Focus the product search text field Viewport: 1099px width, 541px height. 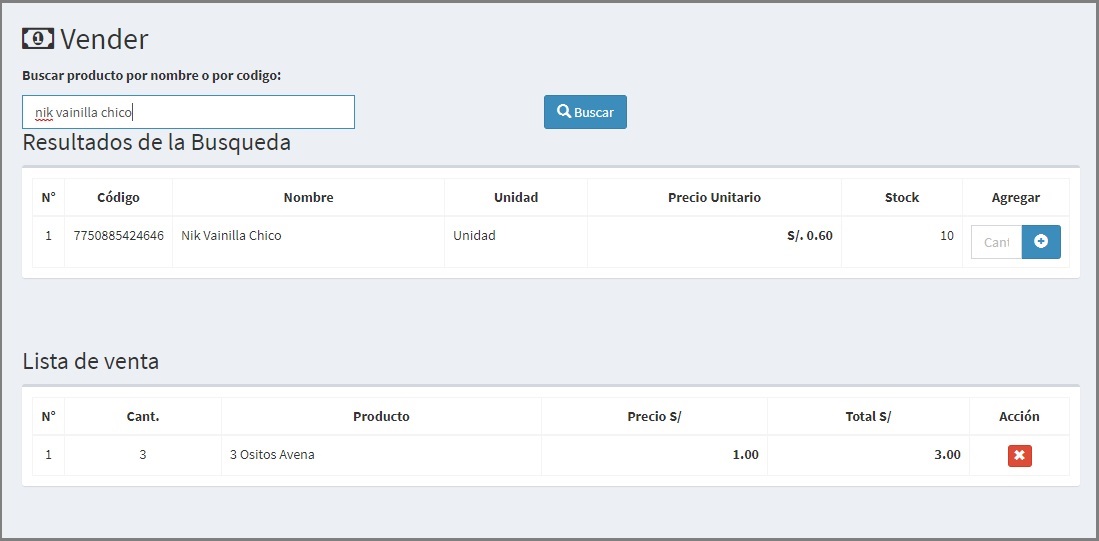189,112
